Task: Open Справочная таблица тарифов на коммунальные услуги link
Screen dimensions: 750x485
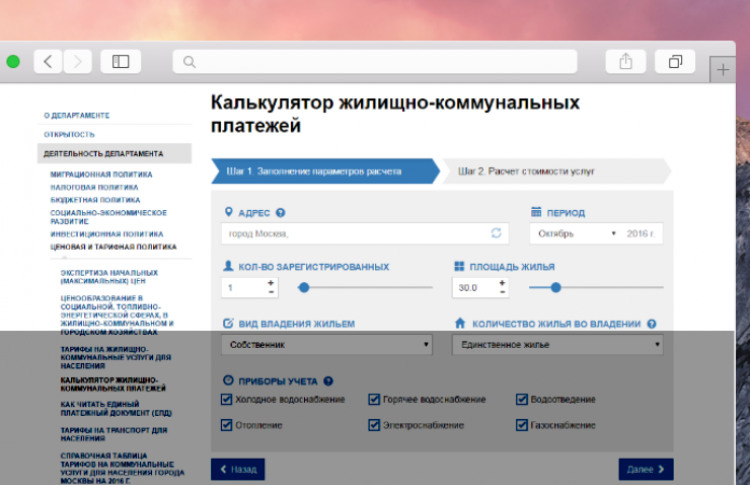Action: [x=122, y=468]
